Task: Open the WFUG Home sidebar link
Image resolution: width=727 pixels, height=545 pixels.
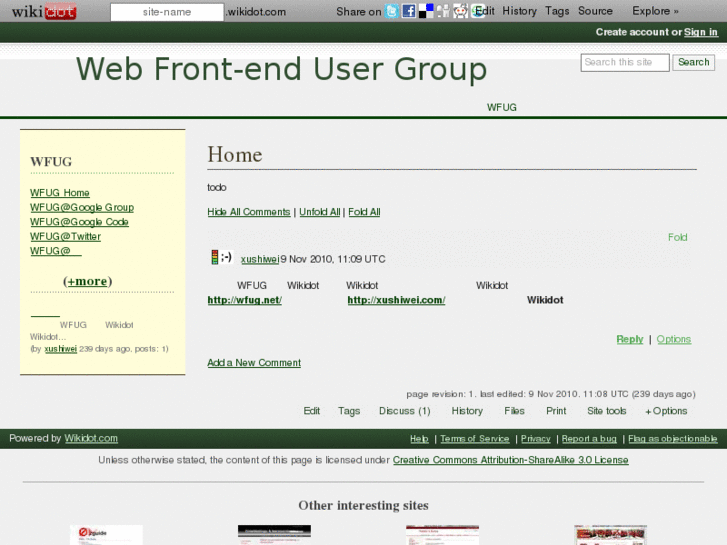Action: 60,192
